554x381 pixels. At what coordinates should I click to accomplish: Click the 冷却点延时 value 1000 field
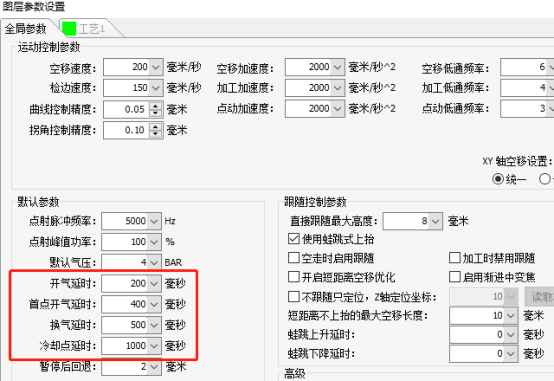125,346
